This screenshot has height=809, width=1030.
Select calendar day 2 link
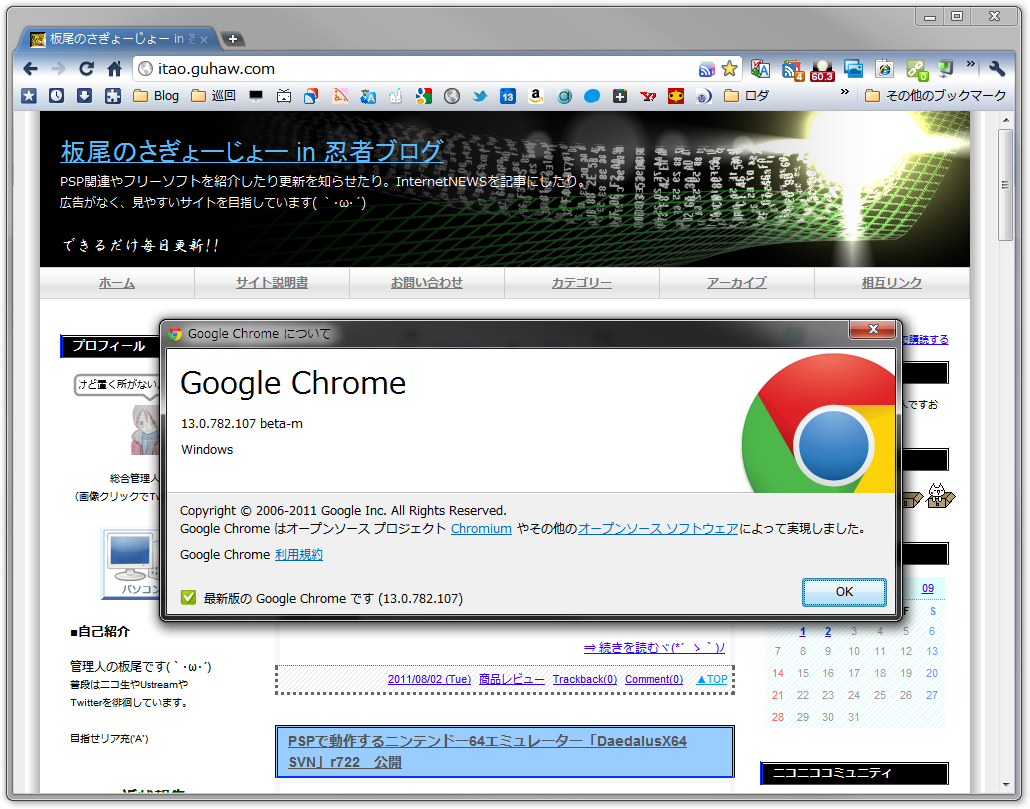coord(828,632)
